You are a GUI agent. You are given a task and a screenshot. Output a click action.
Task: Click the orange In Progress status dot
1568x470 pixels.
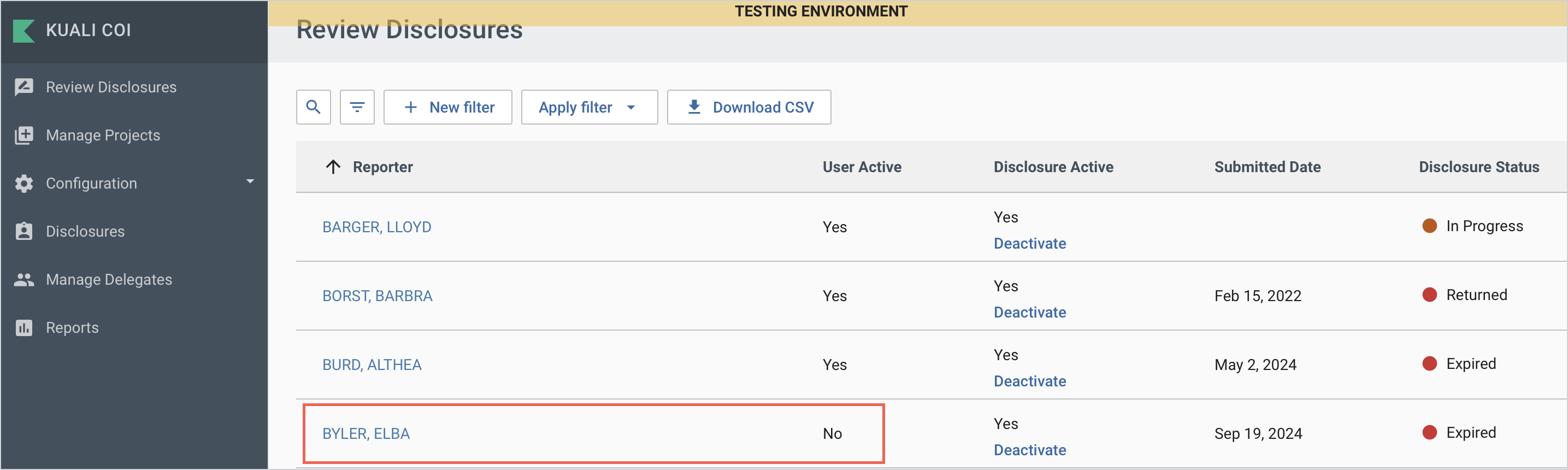click(x=1429, y=226)
